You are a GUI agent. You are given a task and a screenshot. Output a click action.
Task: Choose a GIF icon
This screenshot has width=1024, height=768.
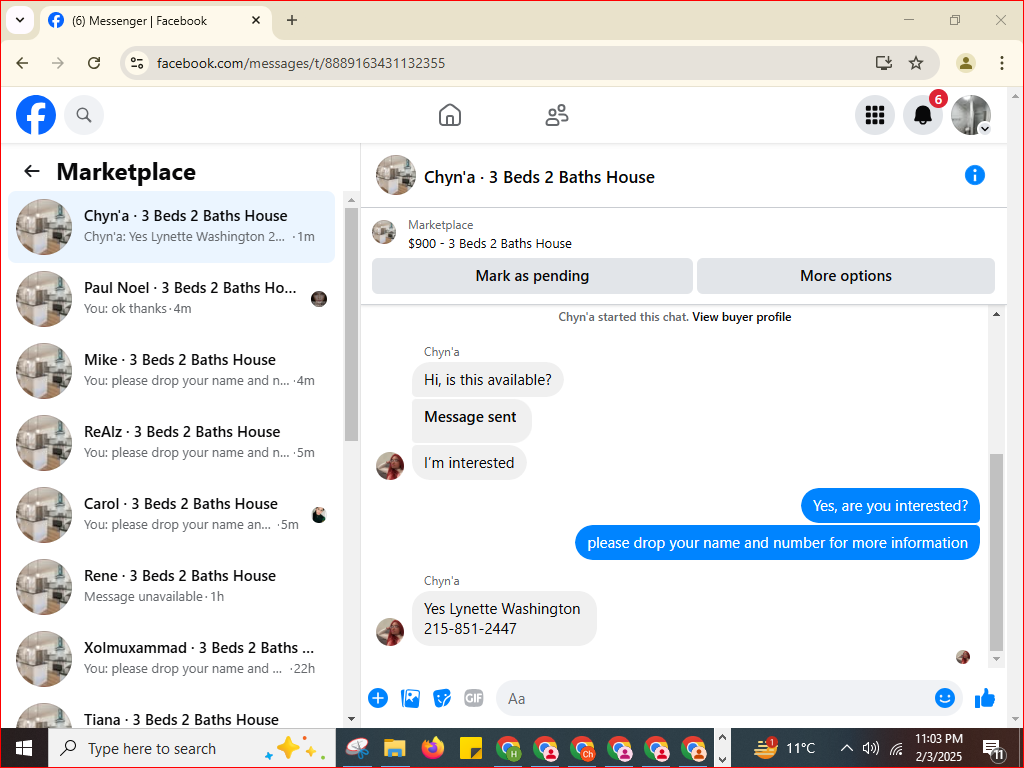point(473,698)
